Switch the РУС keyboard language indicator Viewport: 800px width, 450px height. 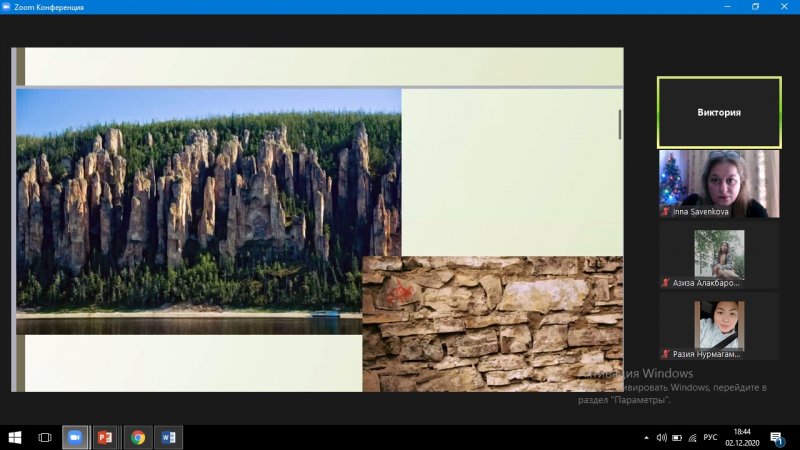click(x=711, y=437)
